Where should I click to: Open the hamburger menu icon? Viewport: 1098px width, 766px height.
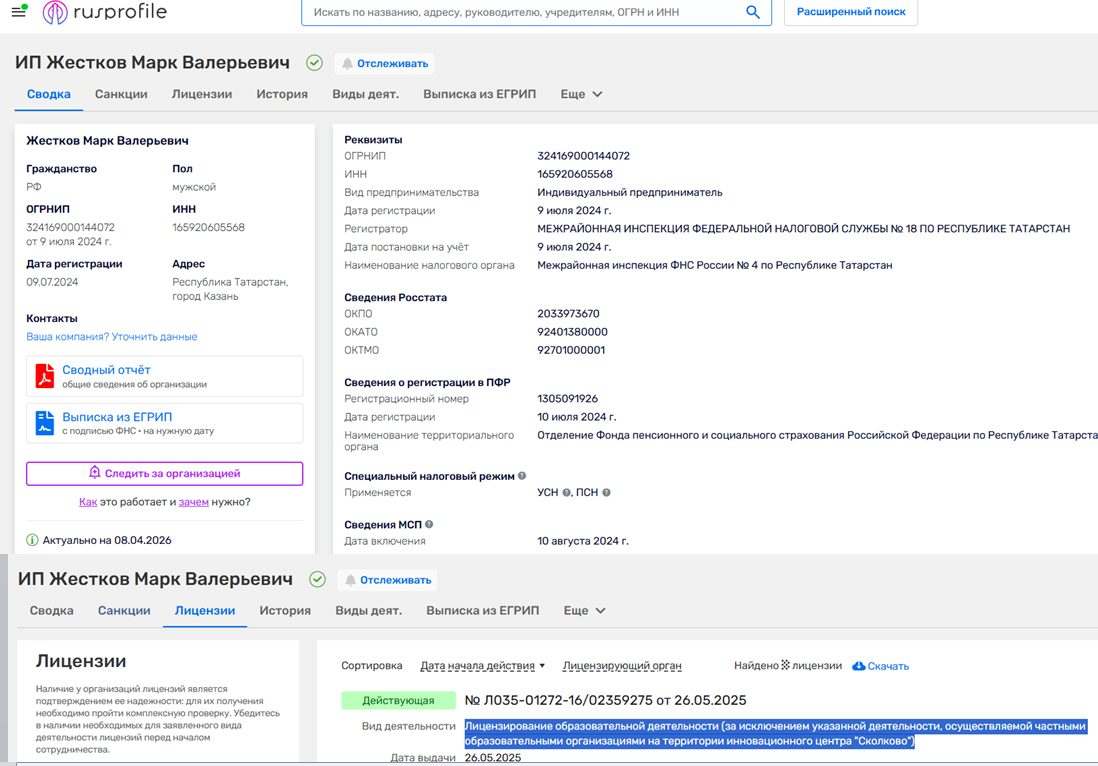[x=18, y=13]
